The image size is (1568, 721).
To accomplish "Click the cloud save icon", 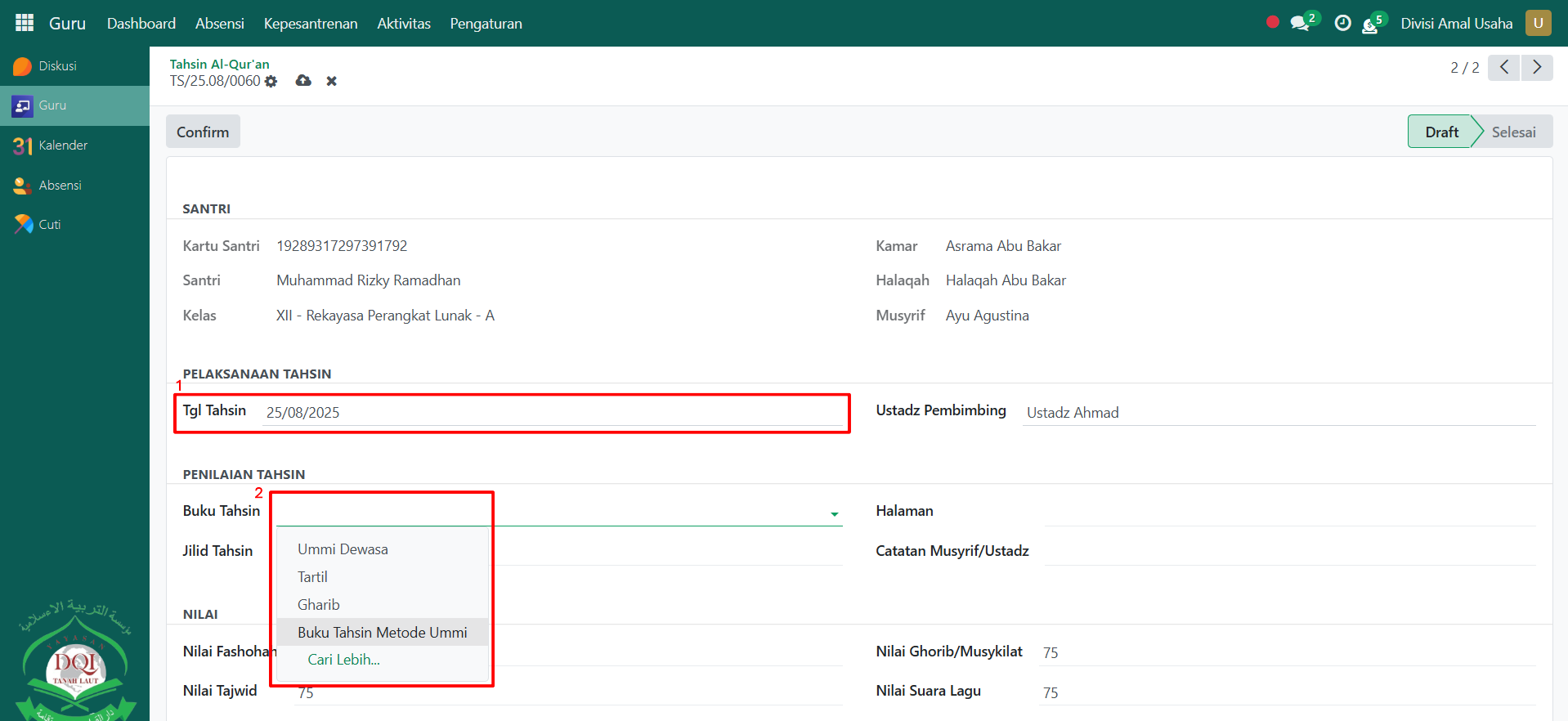I will pyautogui.click(x=303, y=81).
